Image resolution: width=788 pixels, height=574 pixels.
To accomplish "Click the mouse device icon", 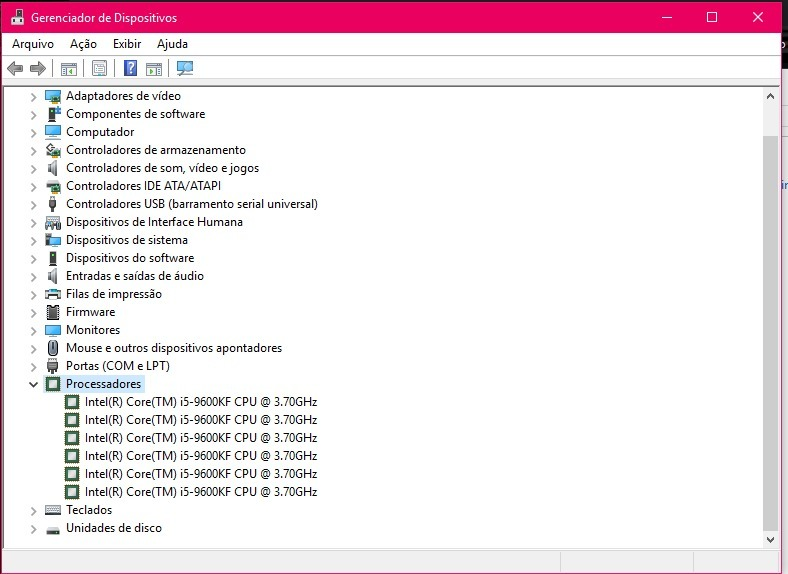I will point(53,348).
